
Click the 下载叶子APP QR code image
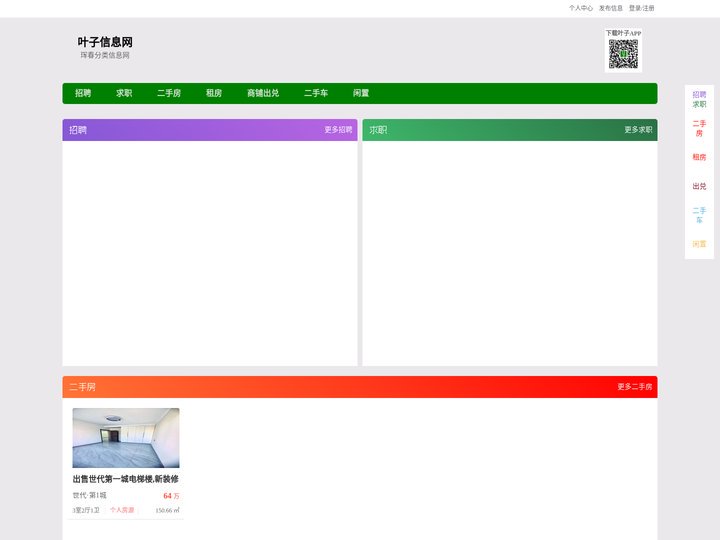click(623, 54)
